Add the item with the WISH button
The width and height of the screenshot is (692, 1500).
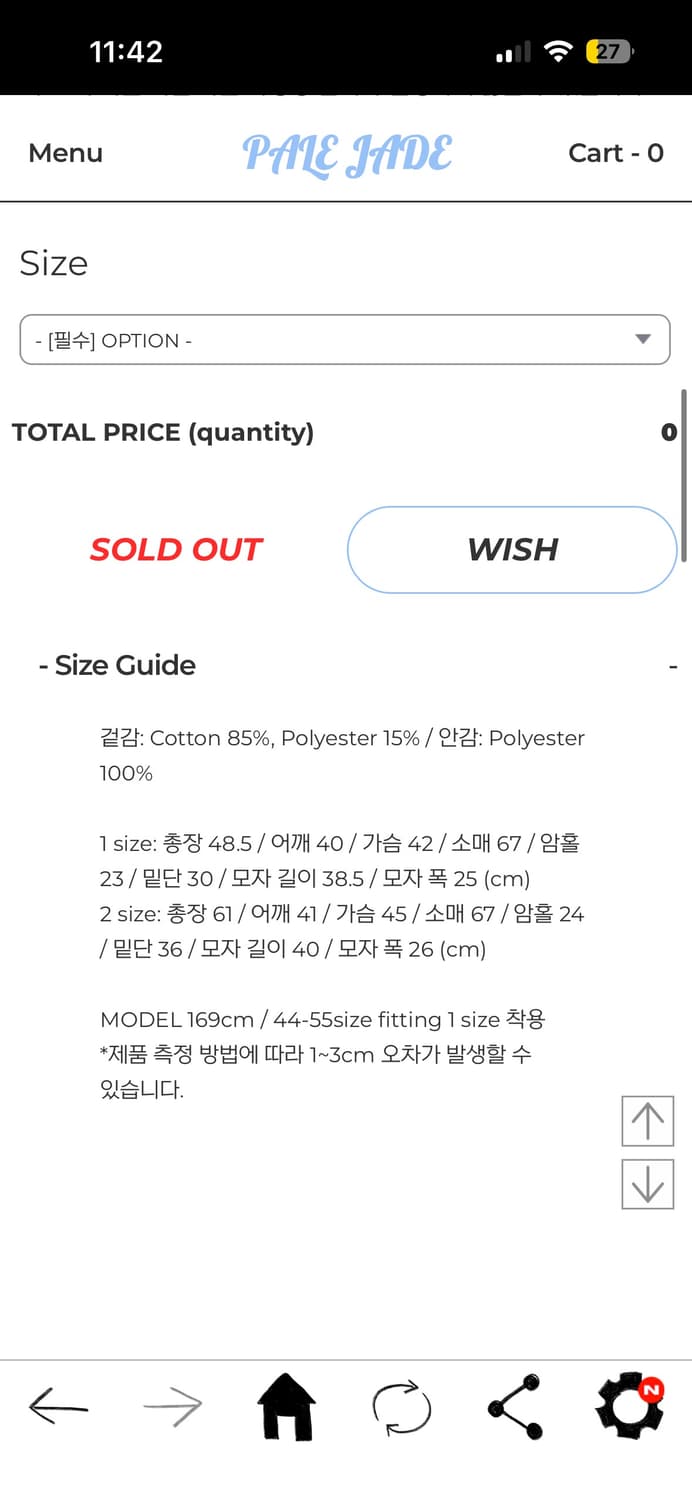512,549
